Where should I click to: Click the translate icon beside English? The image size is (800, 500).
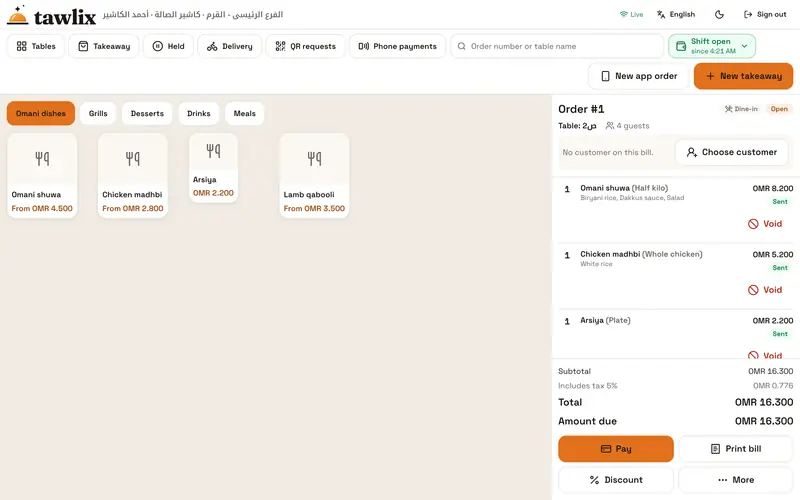pos(661,14)
